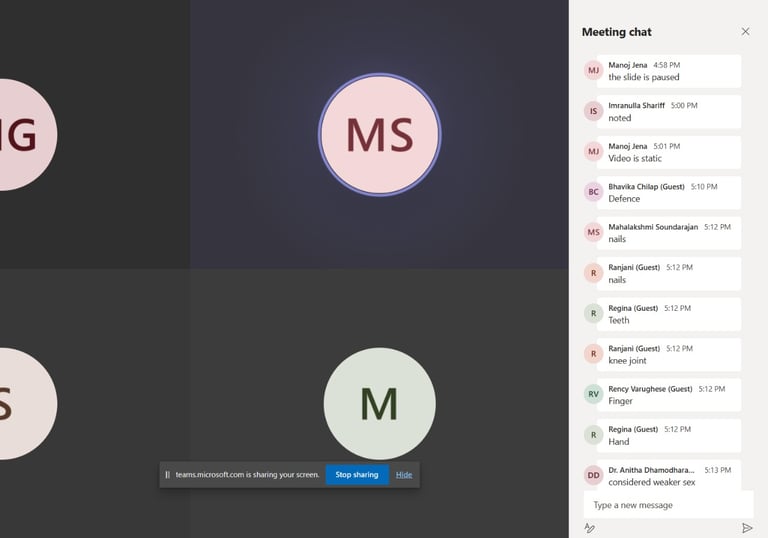Close the Meeting chat panel

[745, 32]
